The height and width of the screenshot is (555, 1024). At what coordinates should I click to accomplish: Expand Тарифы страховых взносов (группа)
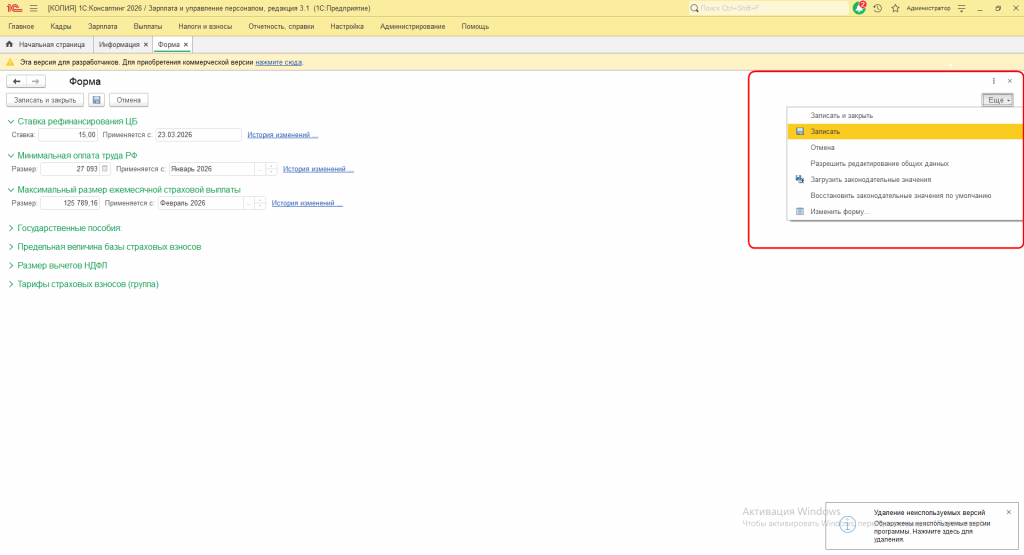click(10, 284)
